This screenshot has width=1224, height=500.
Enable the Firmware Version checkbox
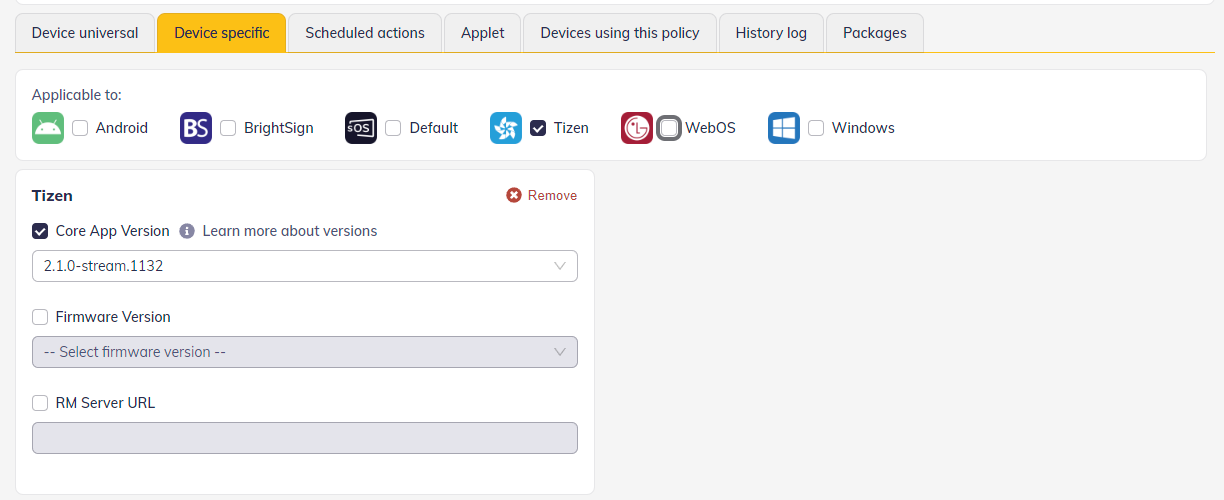point(40,317)
